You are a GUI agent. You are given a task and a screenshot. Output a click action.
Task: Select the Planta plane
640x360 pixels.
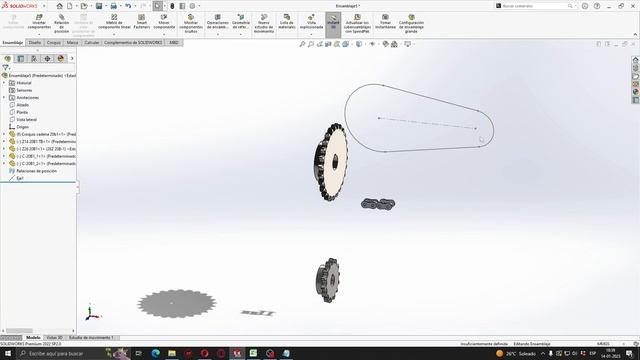[22, 112]
